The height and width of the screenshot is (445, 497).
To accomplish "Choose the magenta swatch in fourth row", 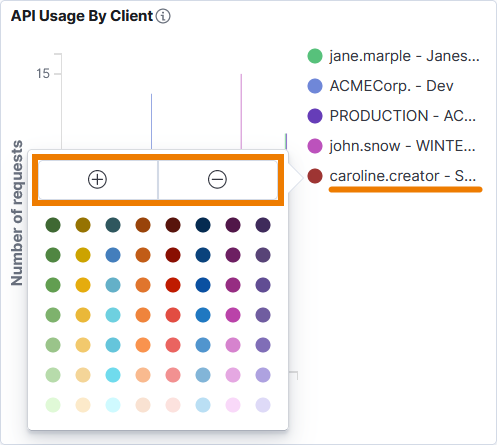I will (x=233, y=315).
